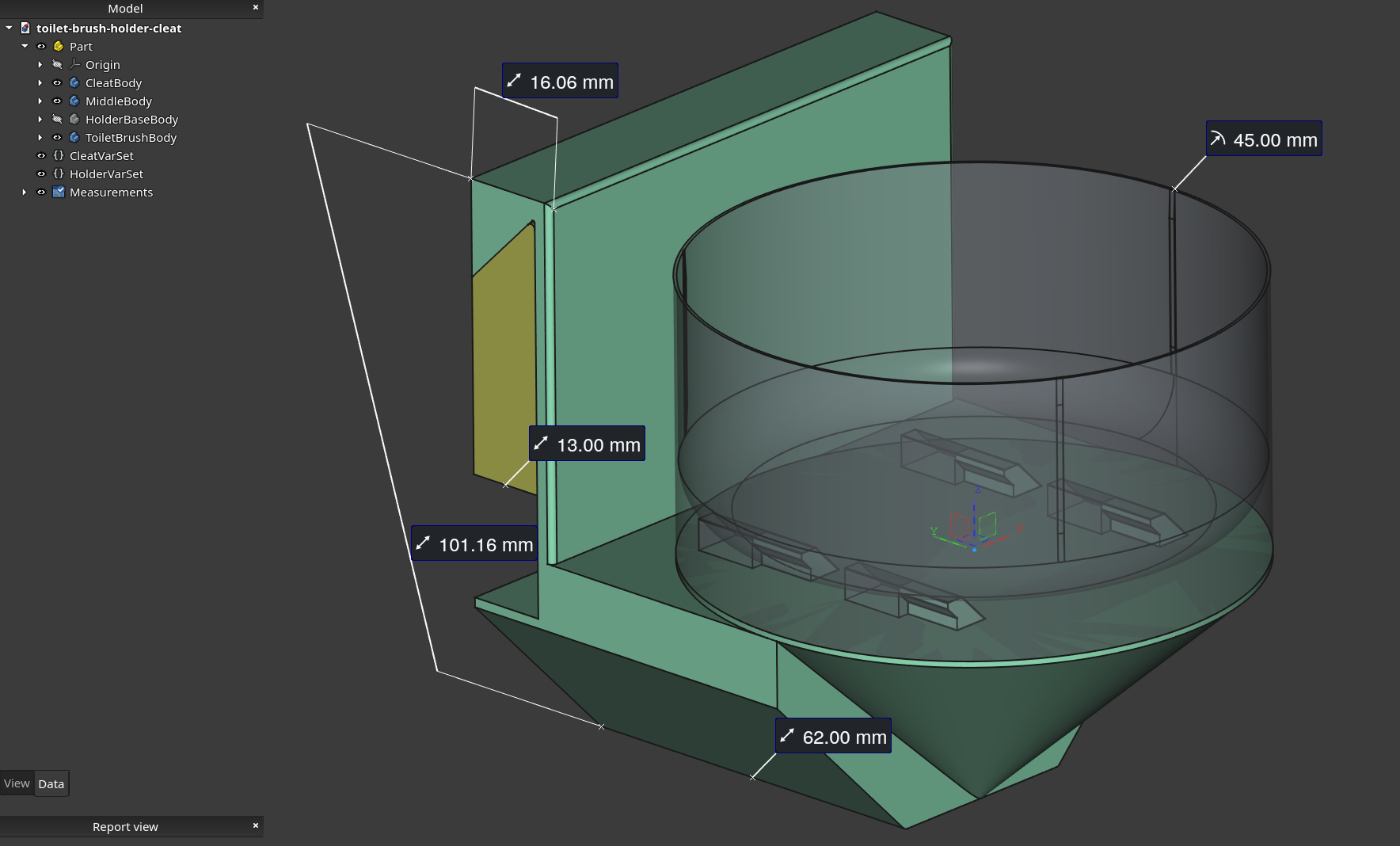Click the yellow Part container icon

click(x=58, y=46)
